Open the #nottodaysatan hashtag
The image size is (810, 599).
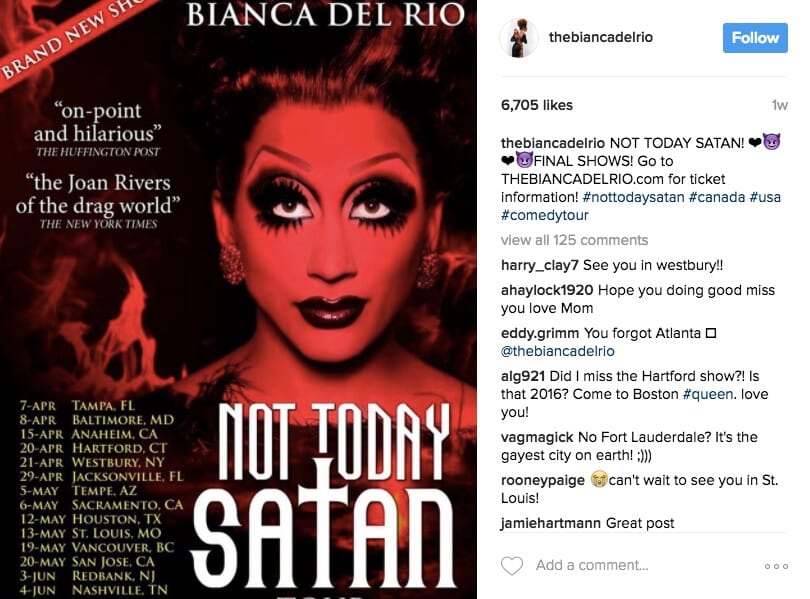pyautogui.click(x=633, y=197)
